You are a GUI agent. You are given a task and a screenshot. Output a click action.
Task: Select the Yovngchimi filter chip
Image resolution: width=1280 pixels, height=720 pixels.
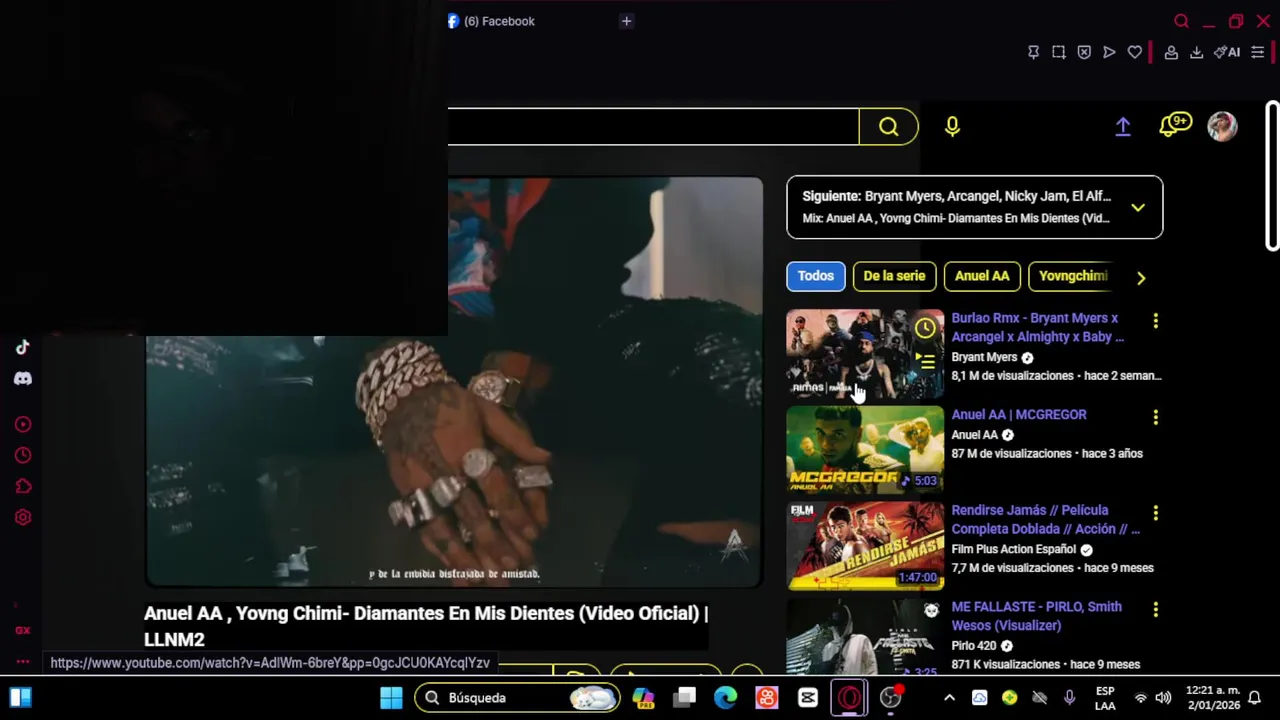(1073, 276)
